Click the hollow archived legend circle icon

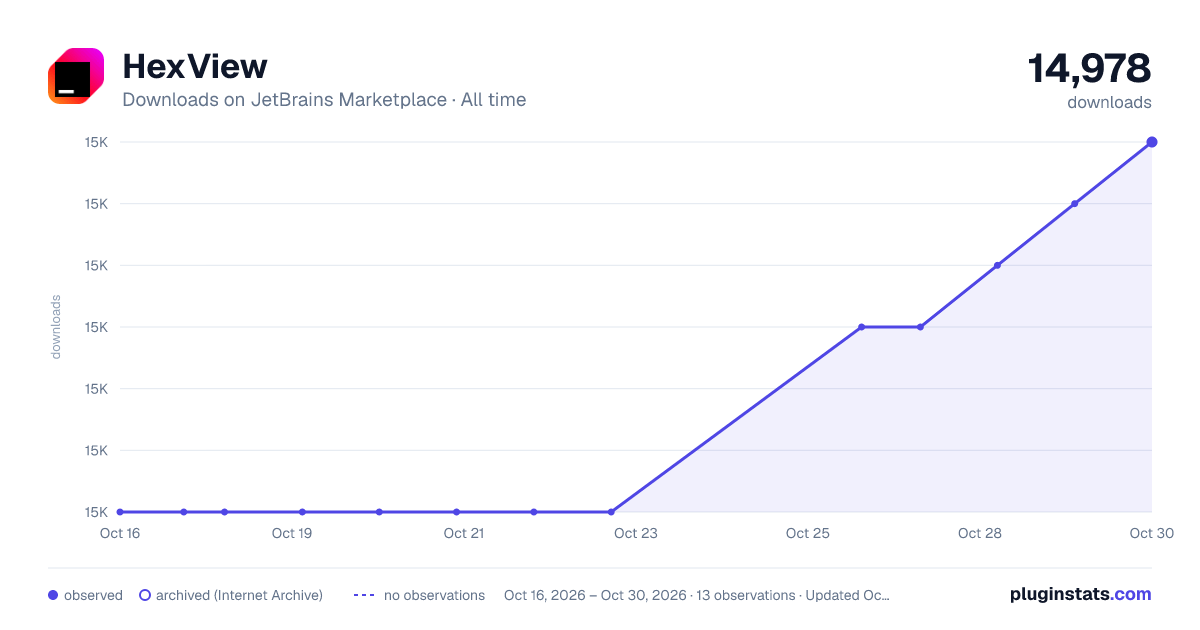click(145, 595)
